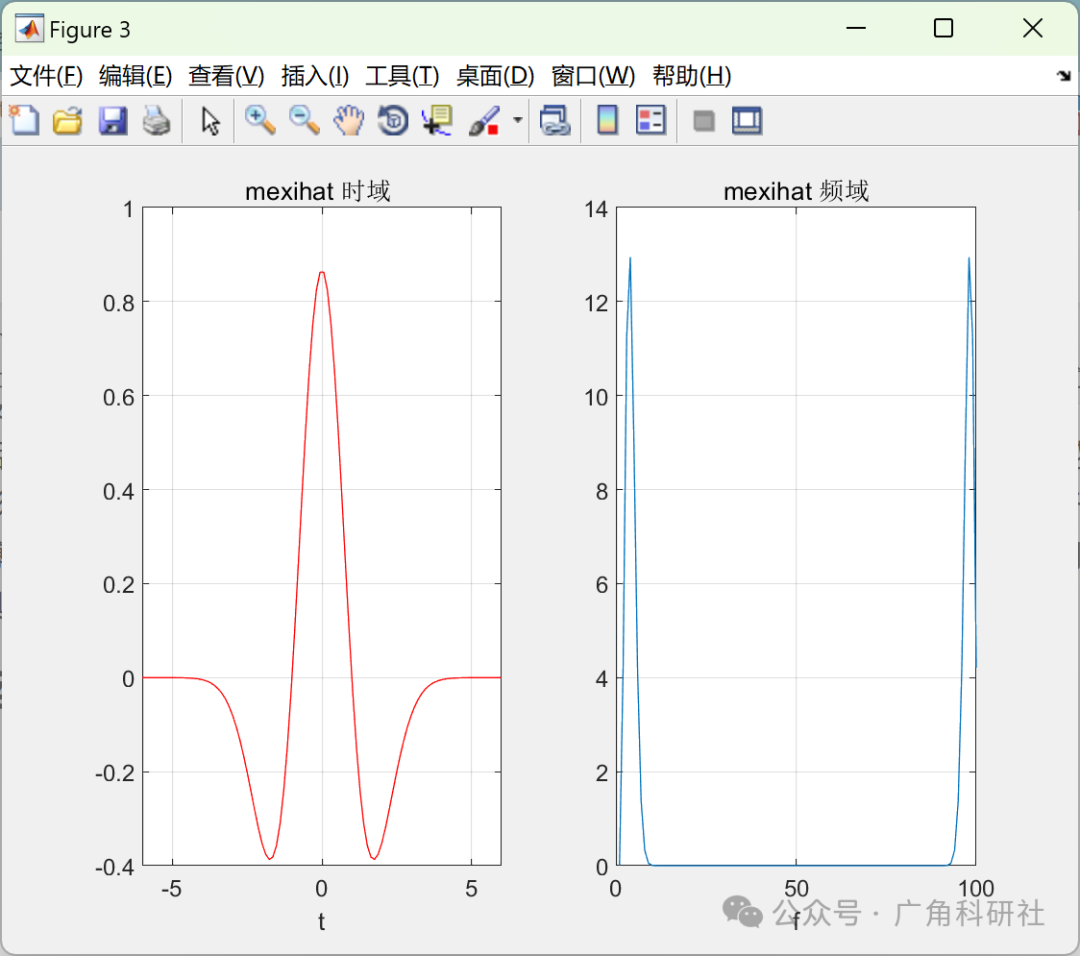Open the 桌面(D) menu
The image size is (1080, 956).
coord(495,76)
